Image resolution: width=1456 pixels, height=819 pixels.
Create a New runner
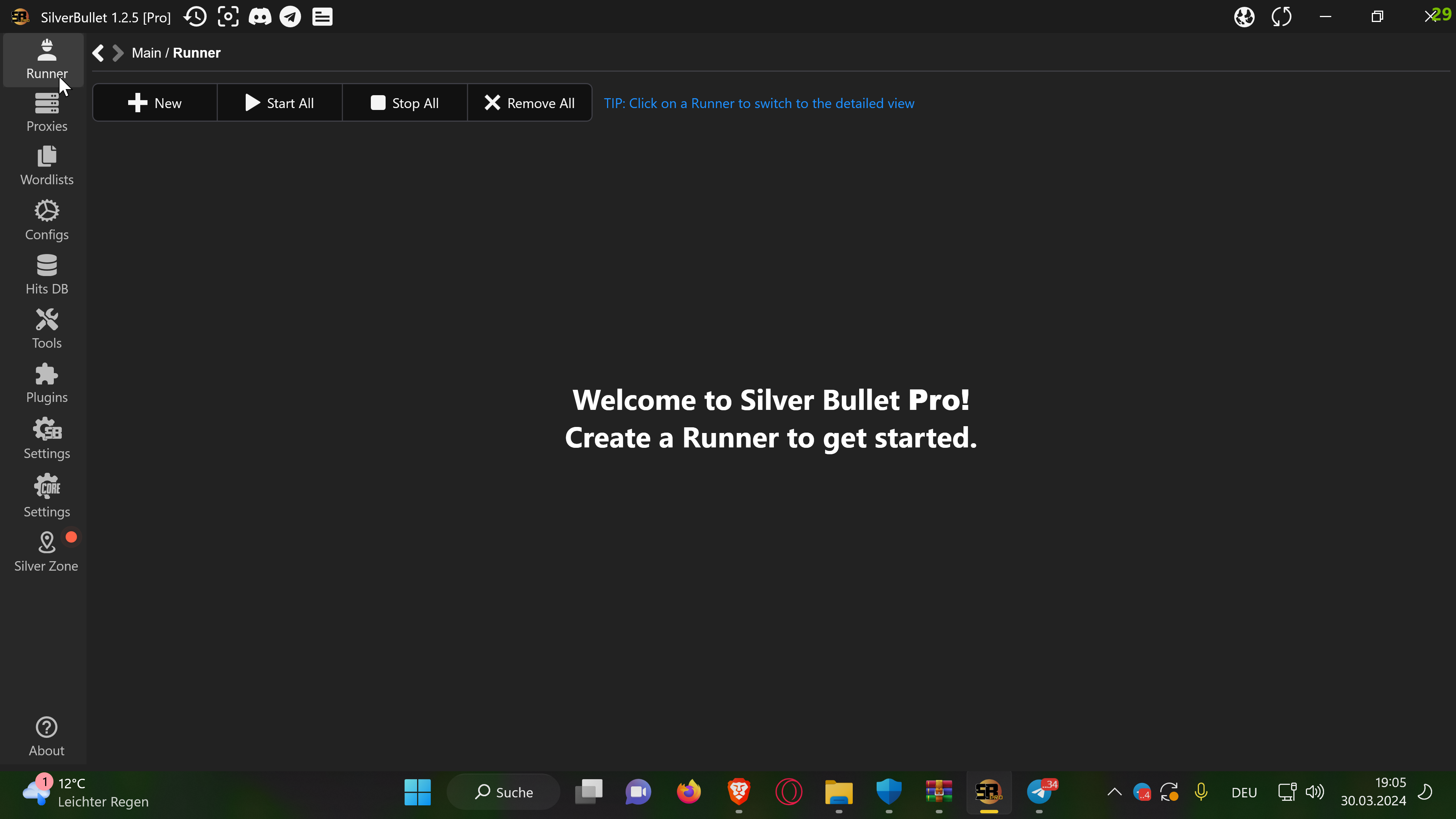tap(154, 103)
